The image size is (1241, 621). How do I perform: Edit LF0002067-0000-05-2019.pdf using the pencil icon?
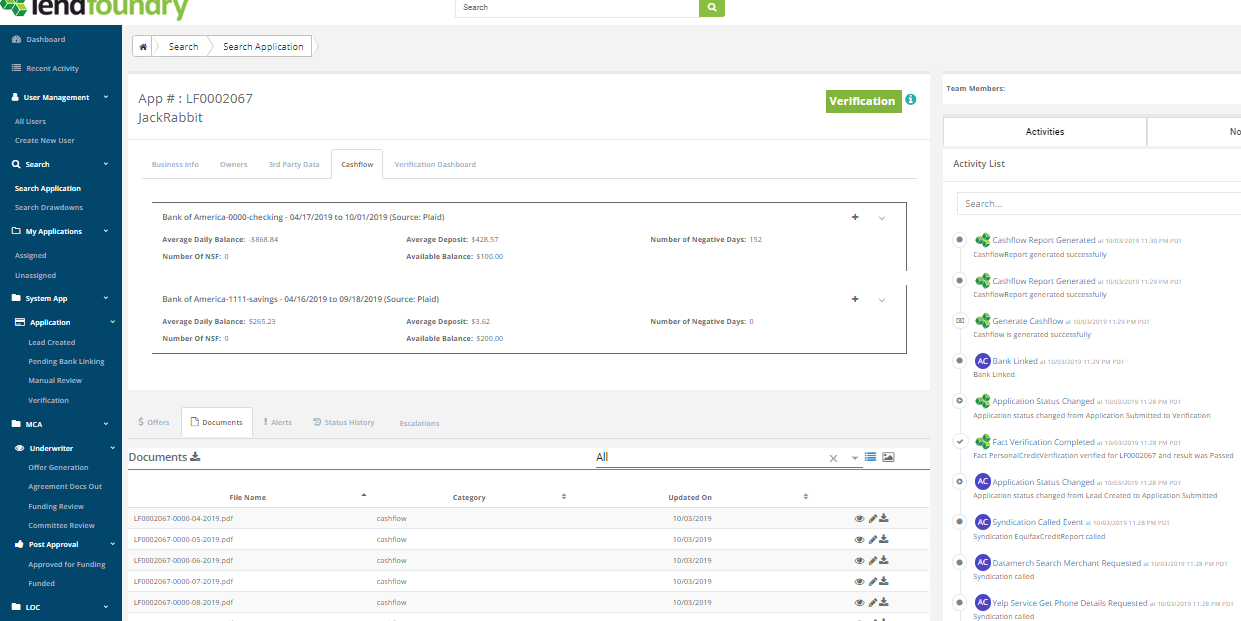coord(871,539)
